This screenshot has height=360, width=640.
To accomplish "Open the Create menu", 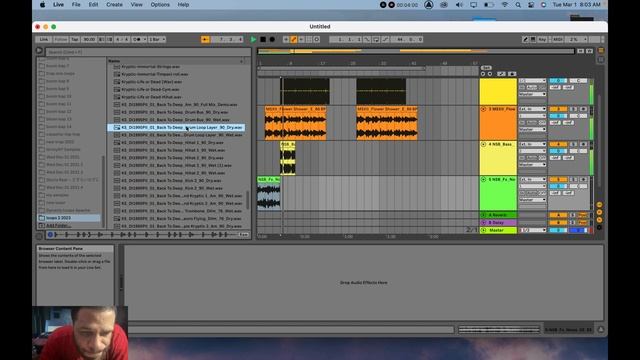I will (x=114, y=4).
